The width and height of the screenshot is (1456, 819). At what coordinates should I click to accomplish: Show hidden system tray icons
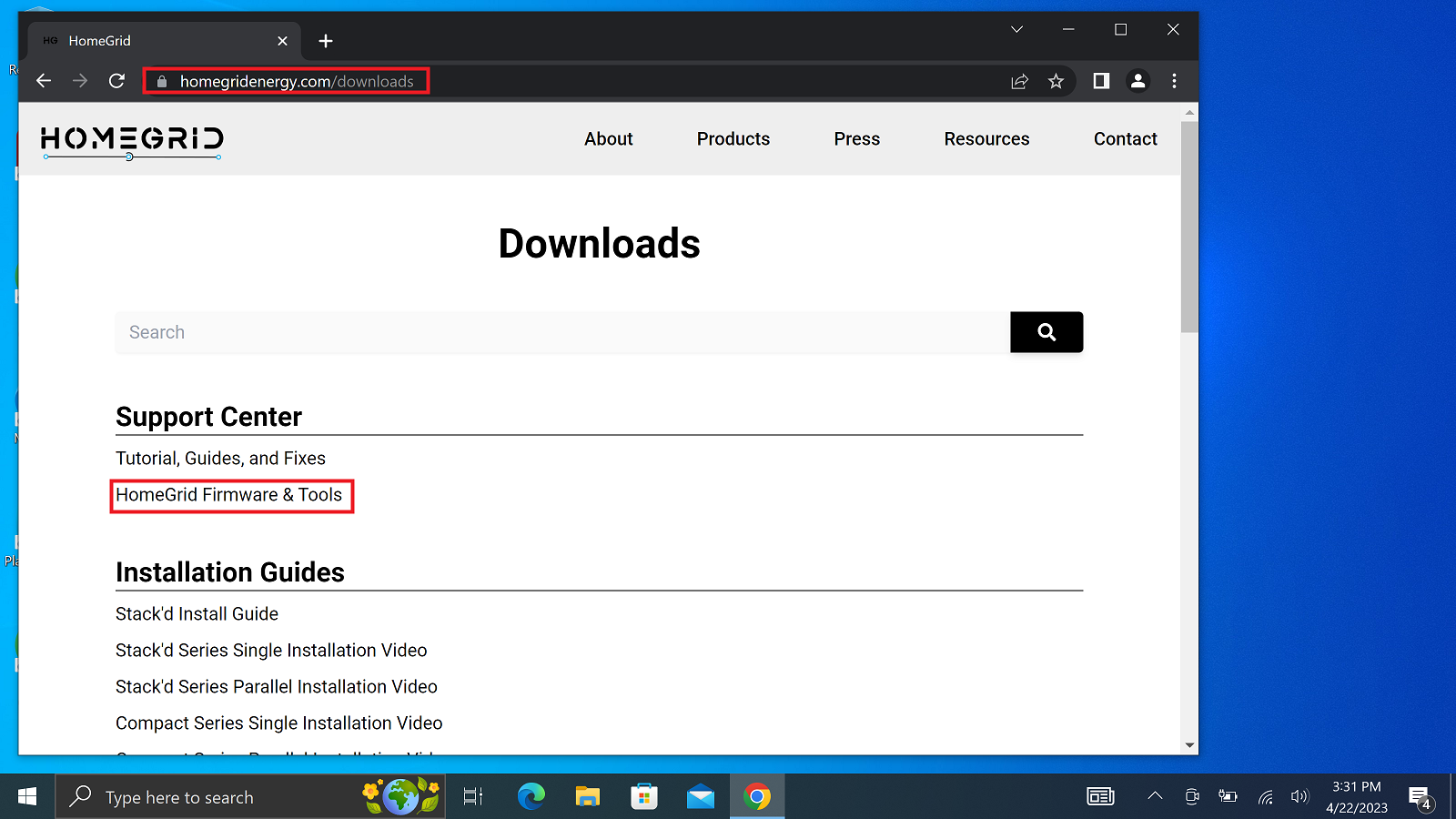click(1155, 796)
